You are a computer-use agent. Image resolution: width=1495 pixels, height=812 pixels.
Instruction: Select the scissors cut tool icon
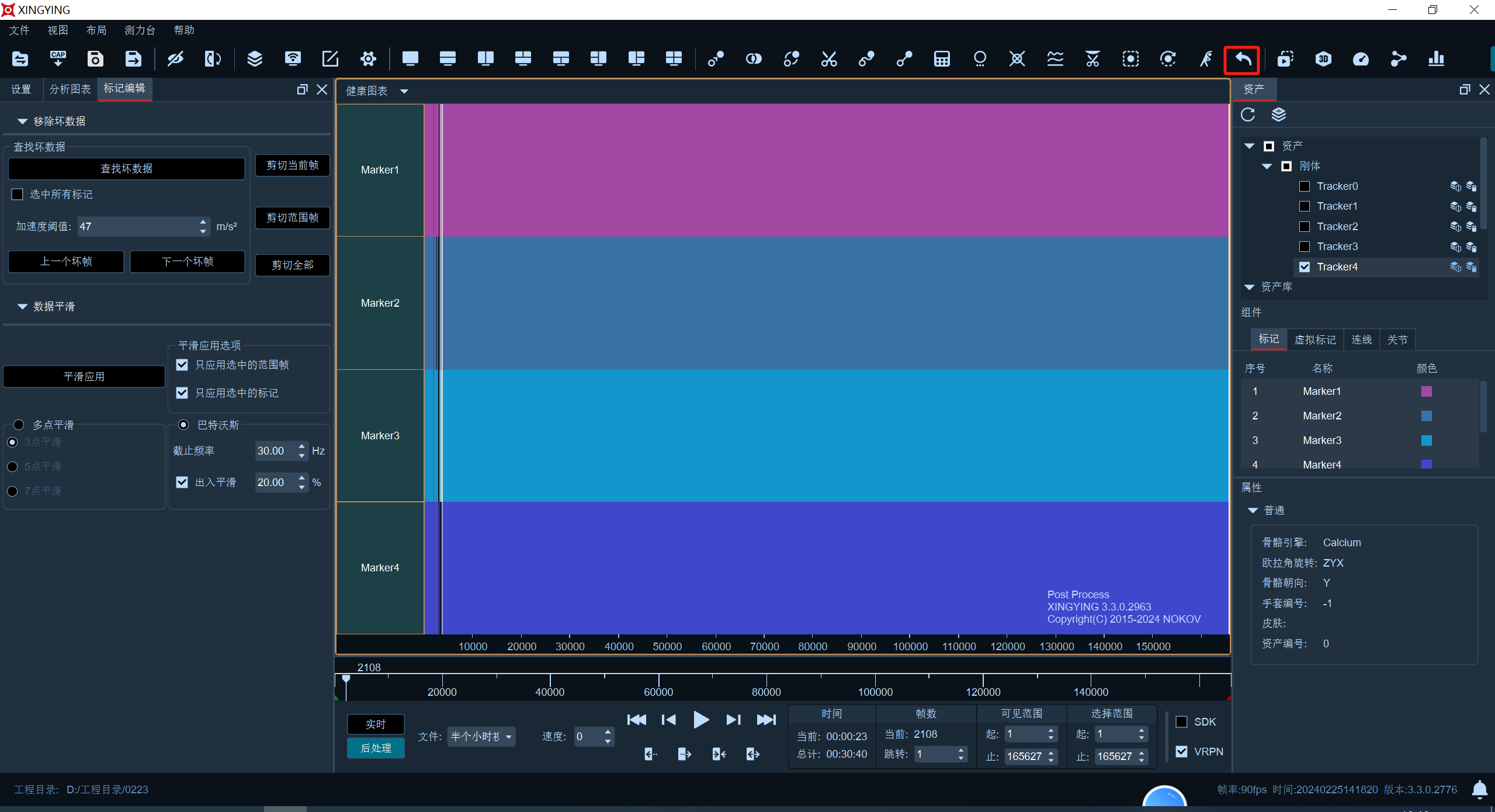[829, 59]
